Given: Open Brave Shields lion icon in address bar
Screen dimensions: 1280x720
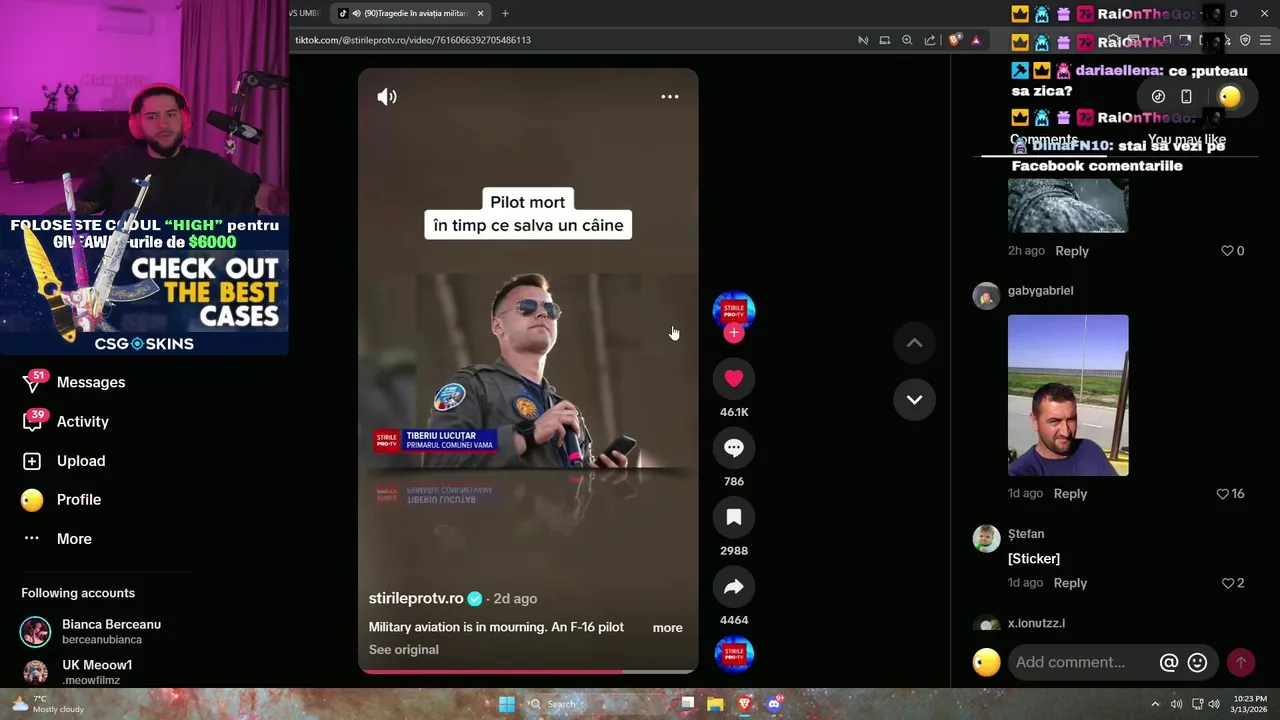Looking at the screenshot, I should tap(955, 40).
